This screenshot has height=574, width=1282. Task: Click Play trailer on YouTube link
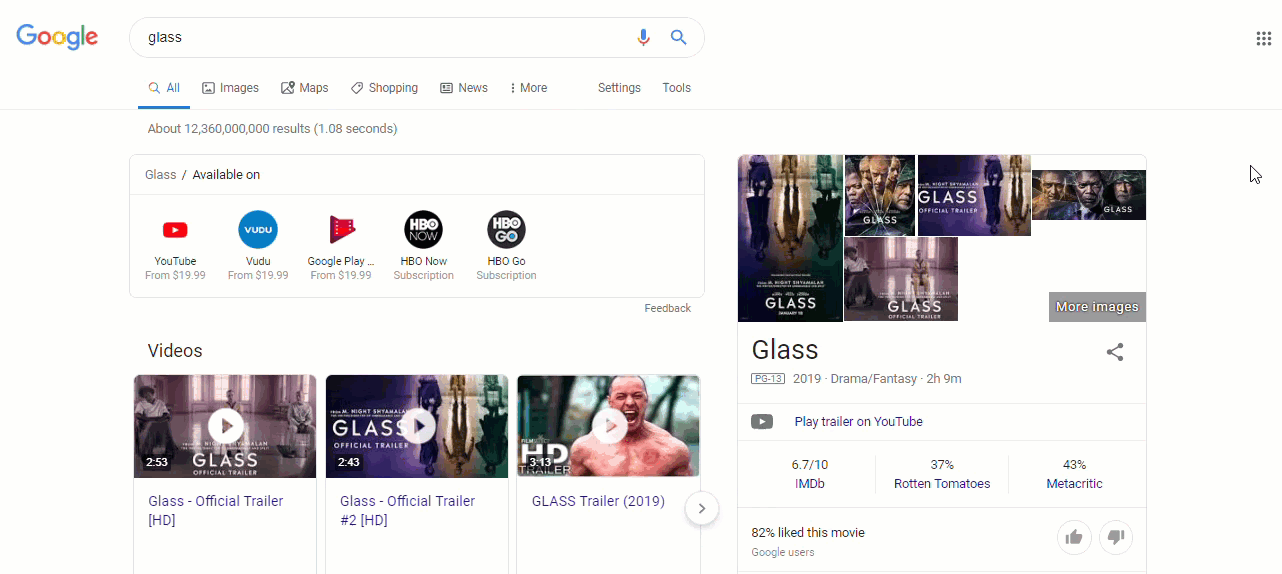858,422
